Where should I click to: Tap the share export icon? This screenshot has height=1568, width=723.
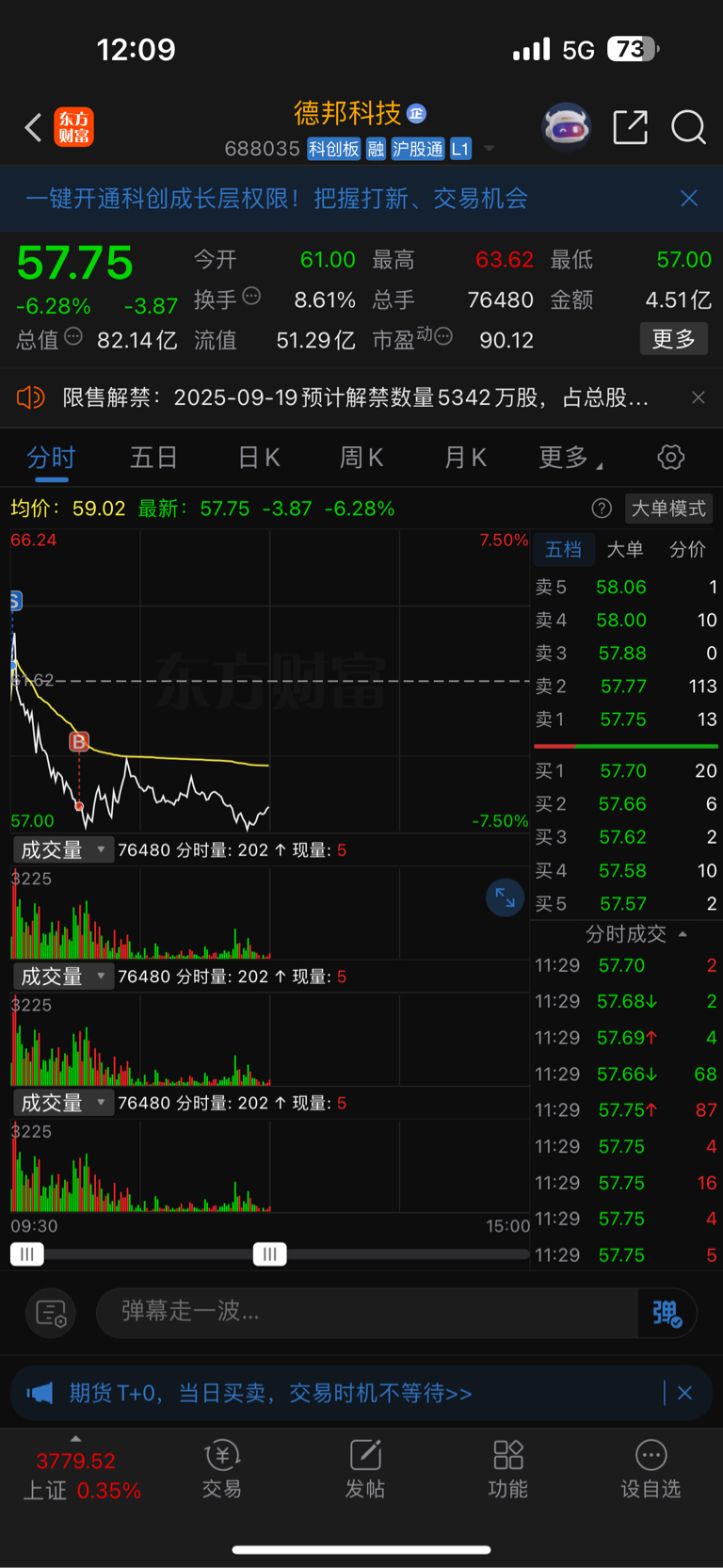tap(630, 127)
